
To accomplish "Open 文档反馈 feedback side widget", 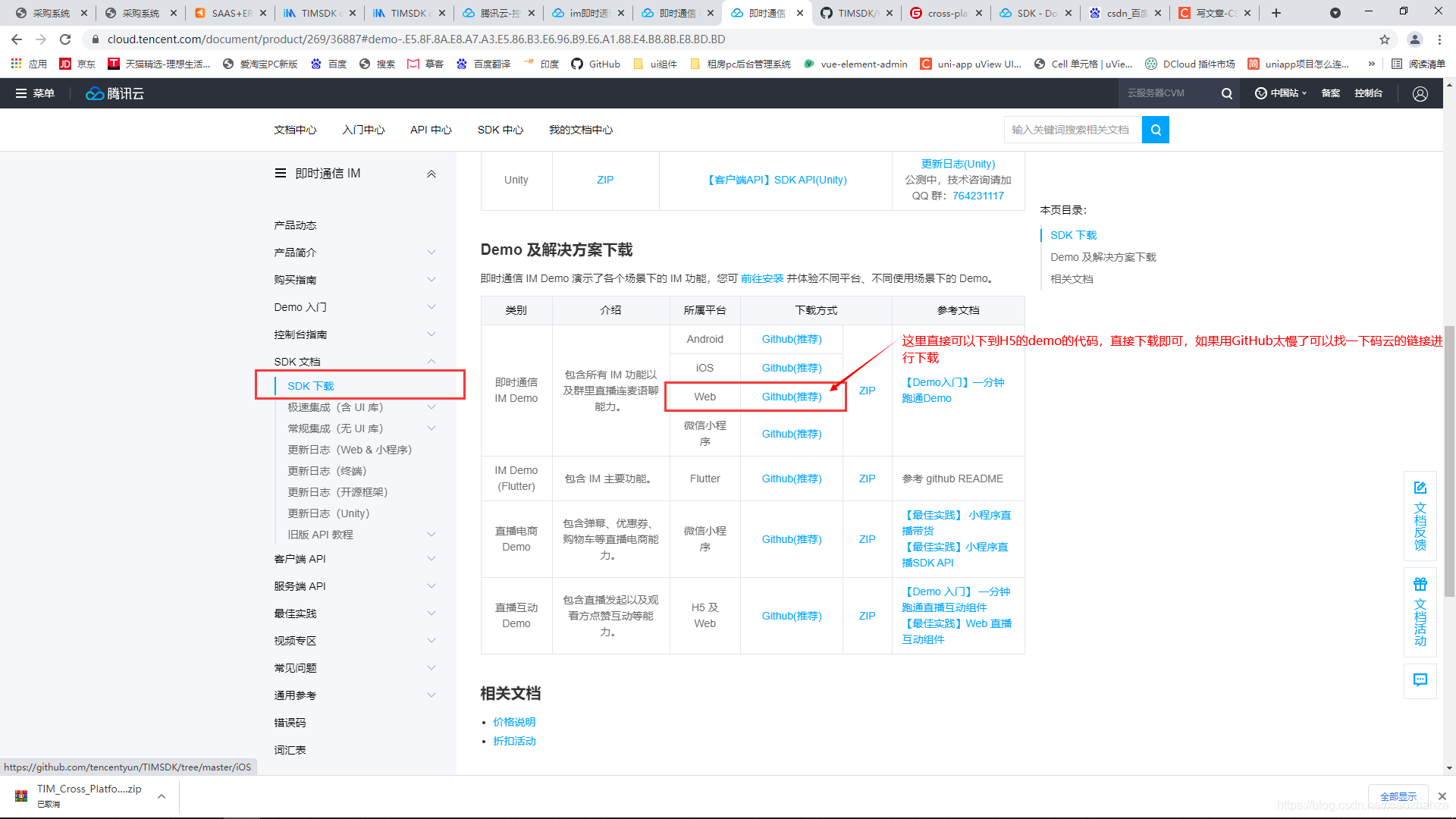I will pyautogui.click(x=1420, y=515).
